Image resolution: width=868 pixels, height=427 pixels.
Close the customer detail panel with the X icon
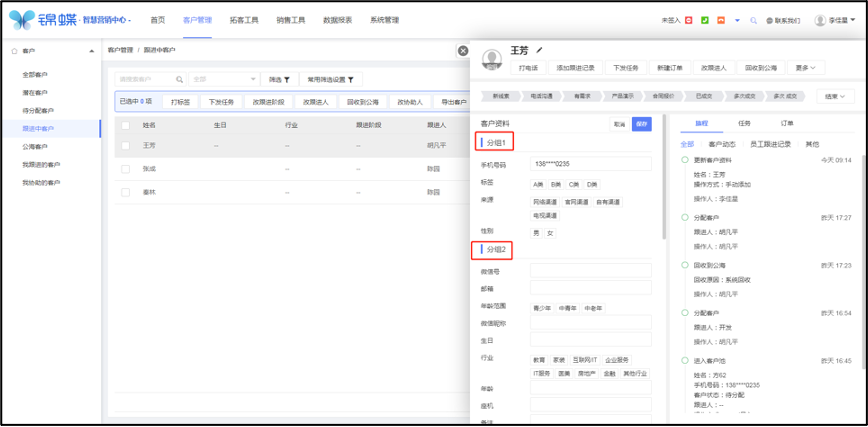pos(463,51)
